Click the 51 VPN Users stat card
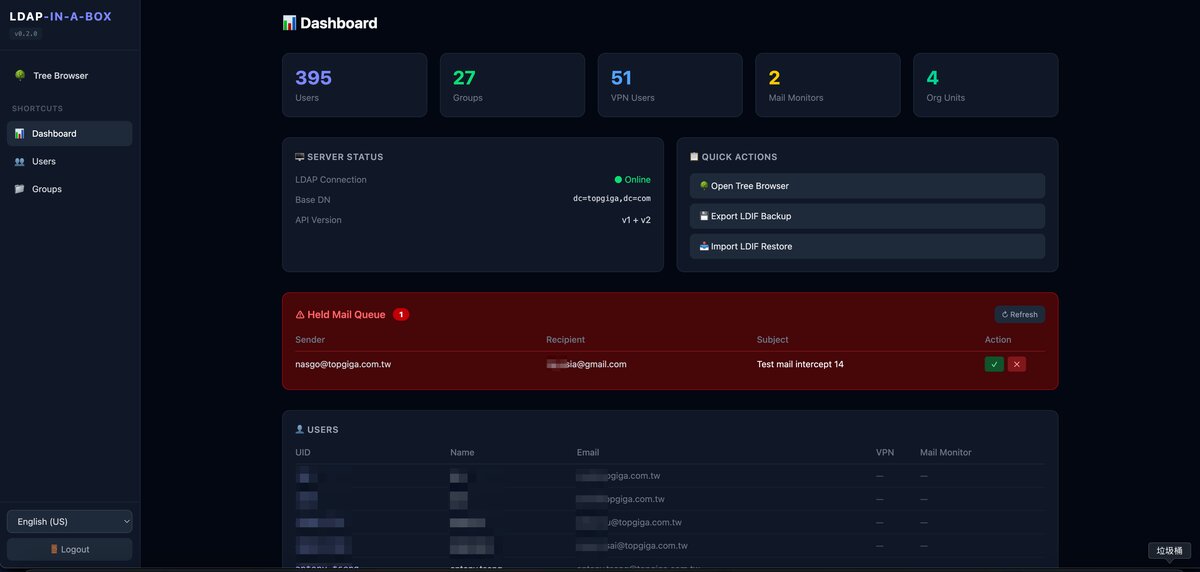This screenshot has width=1200, height=572. click(670, 85)
